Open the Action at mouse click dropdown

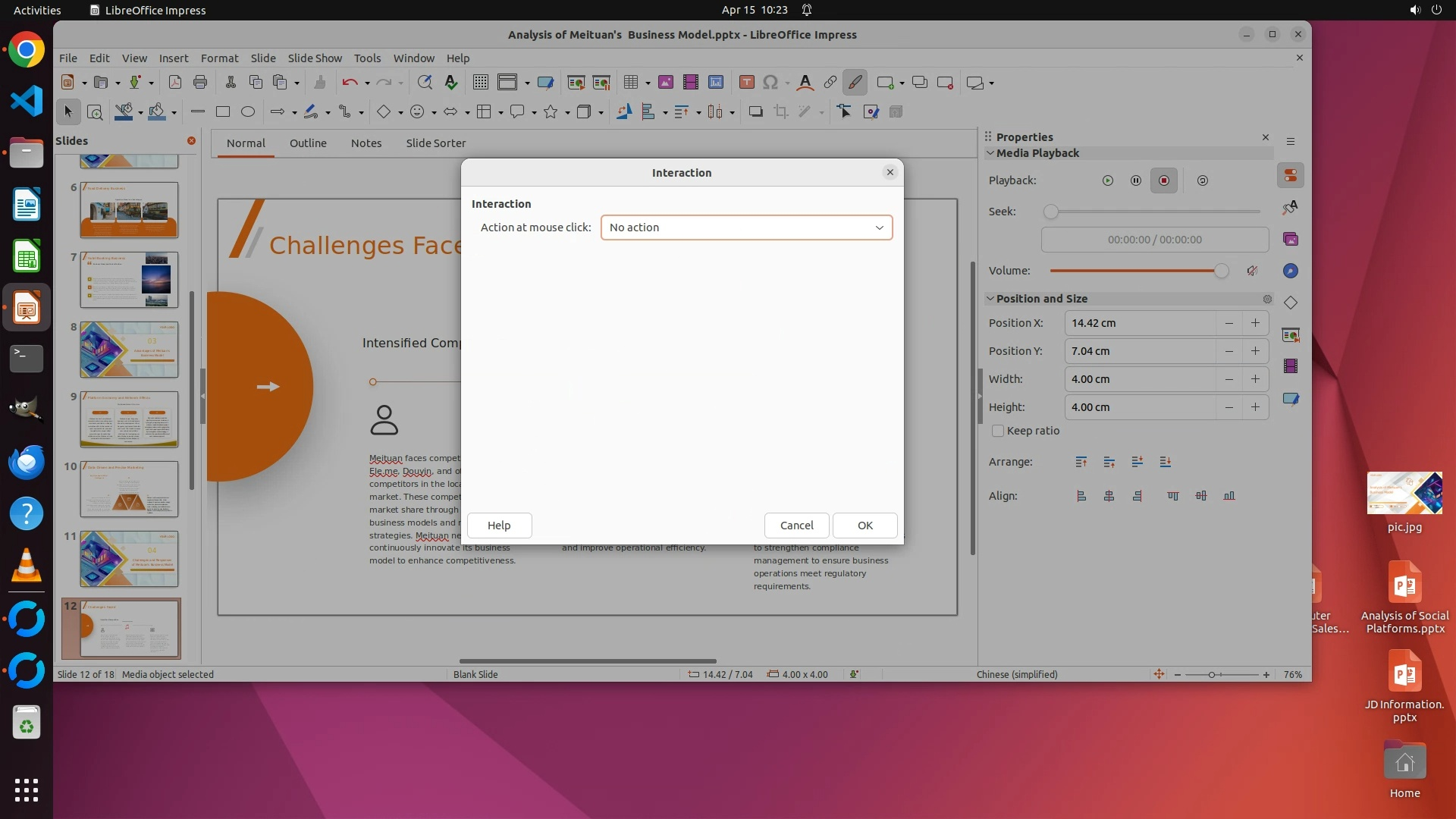(746, 227)
